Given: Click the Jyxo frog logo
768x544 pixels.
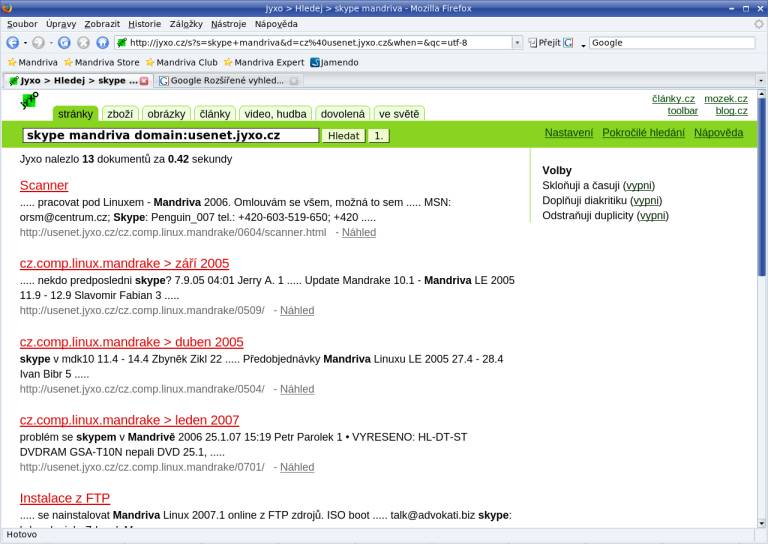Looking at the screenshot, I should pyautogui.click(x=29, y=100).
